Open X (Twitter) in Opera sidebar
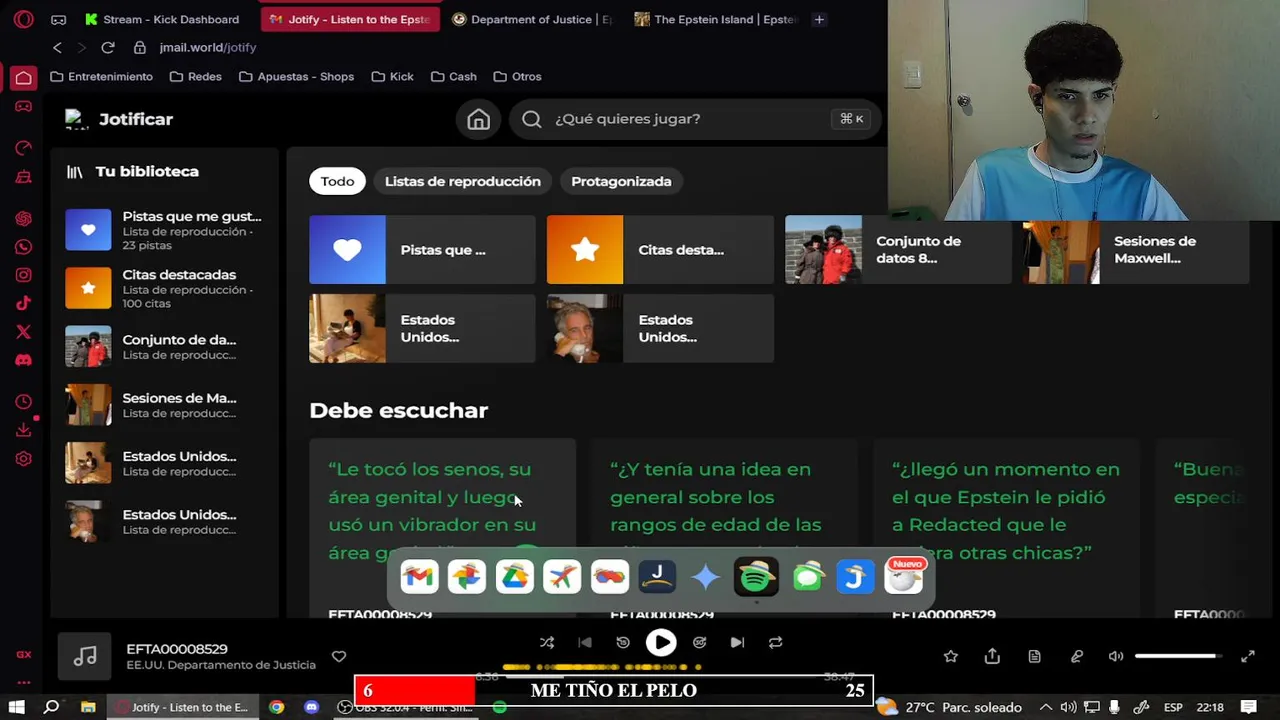This screenshot has height=720, width=1280. [x=23, y=331]
